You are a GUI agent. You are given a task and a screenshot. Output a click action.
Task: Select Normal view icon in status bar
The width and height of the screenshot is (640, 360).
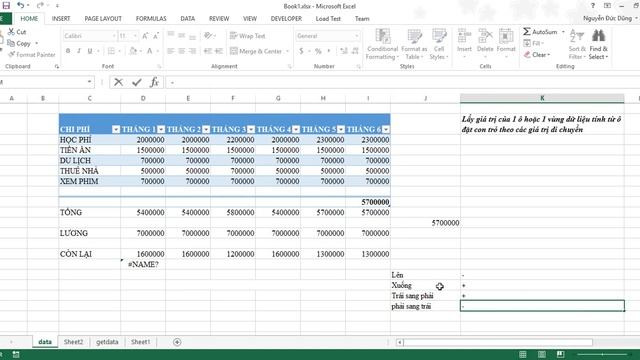click(523, 354)
